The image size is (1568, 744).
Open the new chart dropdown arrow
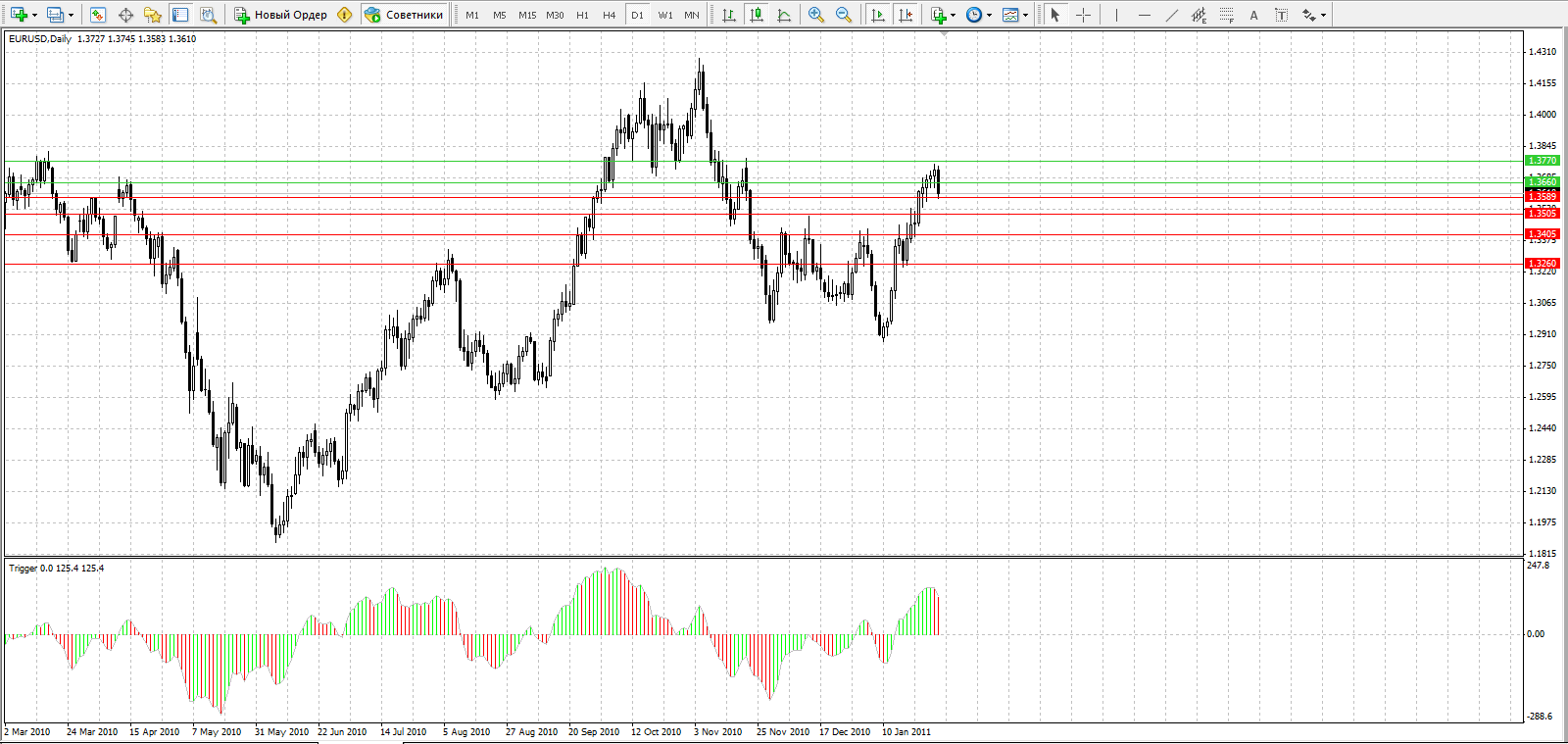click(x=35, y=15)
